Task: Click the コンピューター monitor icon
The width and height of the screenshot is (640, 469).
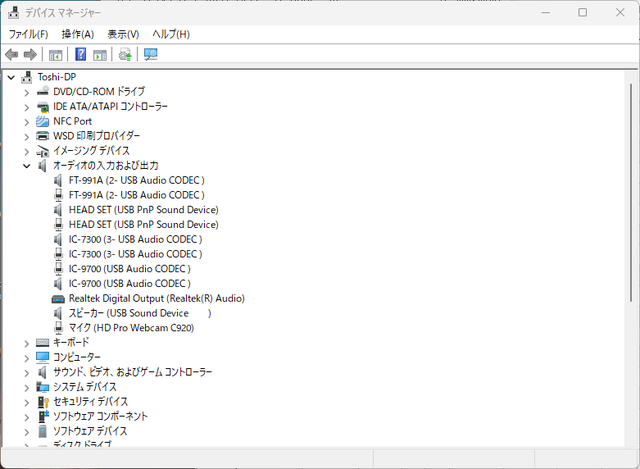Action: coord(42,357)
